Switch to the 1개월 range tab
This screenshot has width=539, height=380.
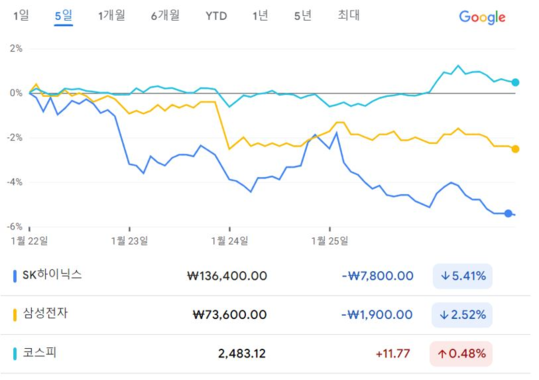click(112, 15)
